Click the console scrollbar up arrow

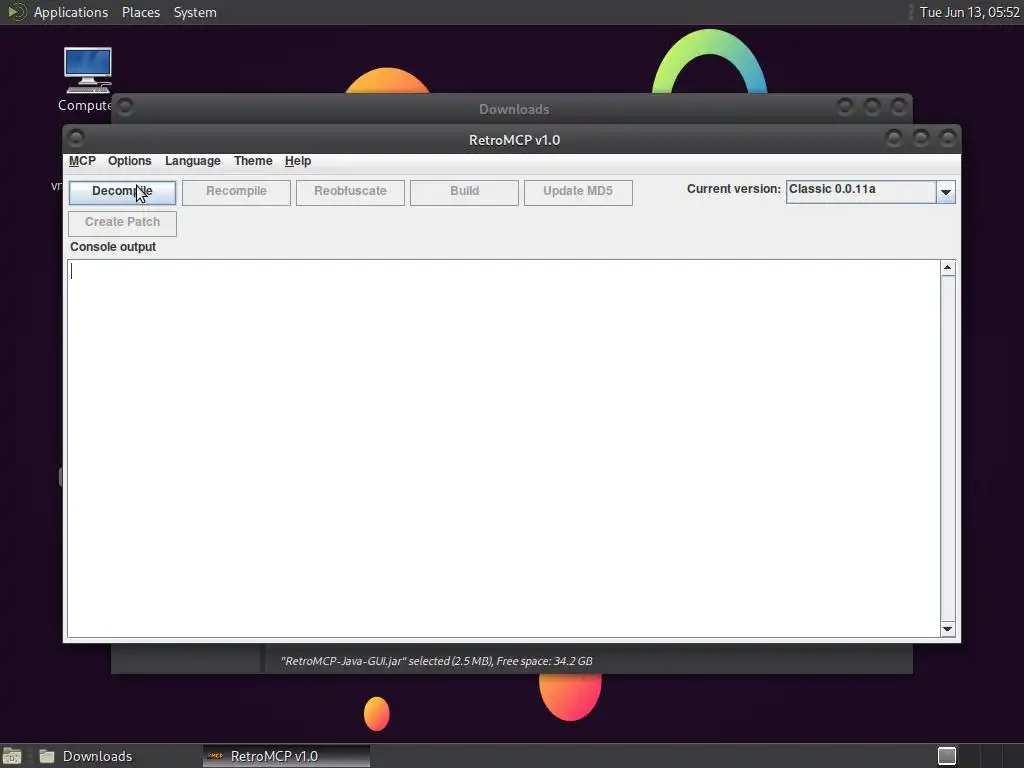[x=948, y=268]
